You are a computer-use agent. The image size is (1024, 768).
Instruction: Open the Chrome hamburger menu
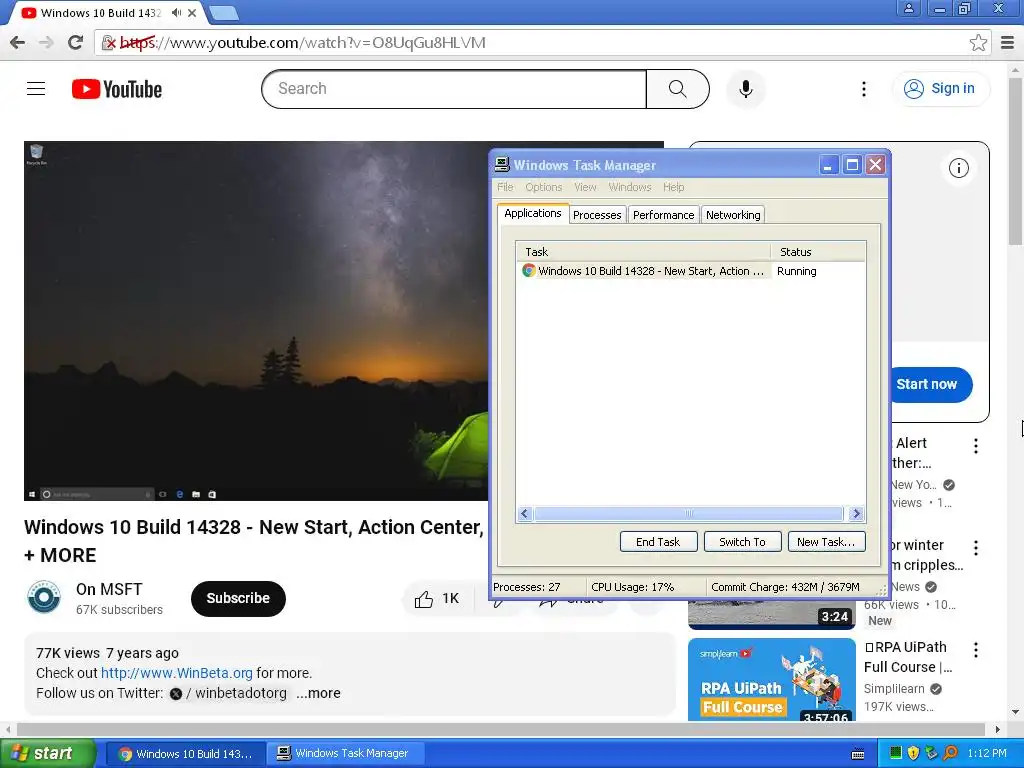(x=1007, y=43)
